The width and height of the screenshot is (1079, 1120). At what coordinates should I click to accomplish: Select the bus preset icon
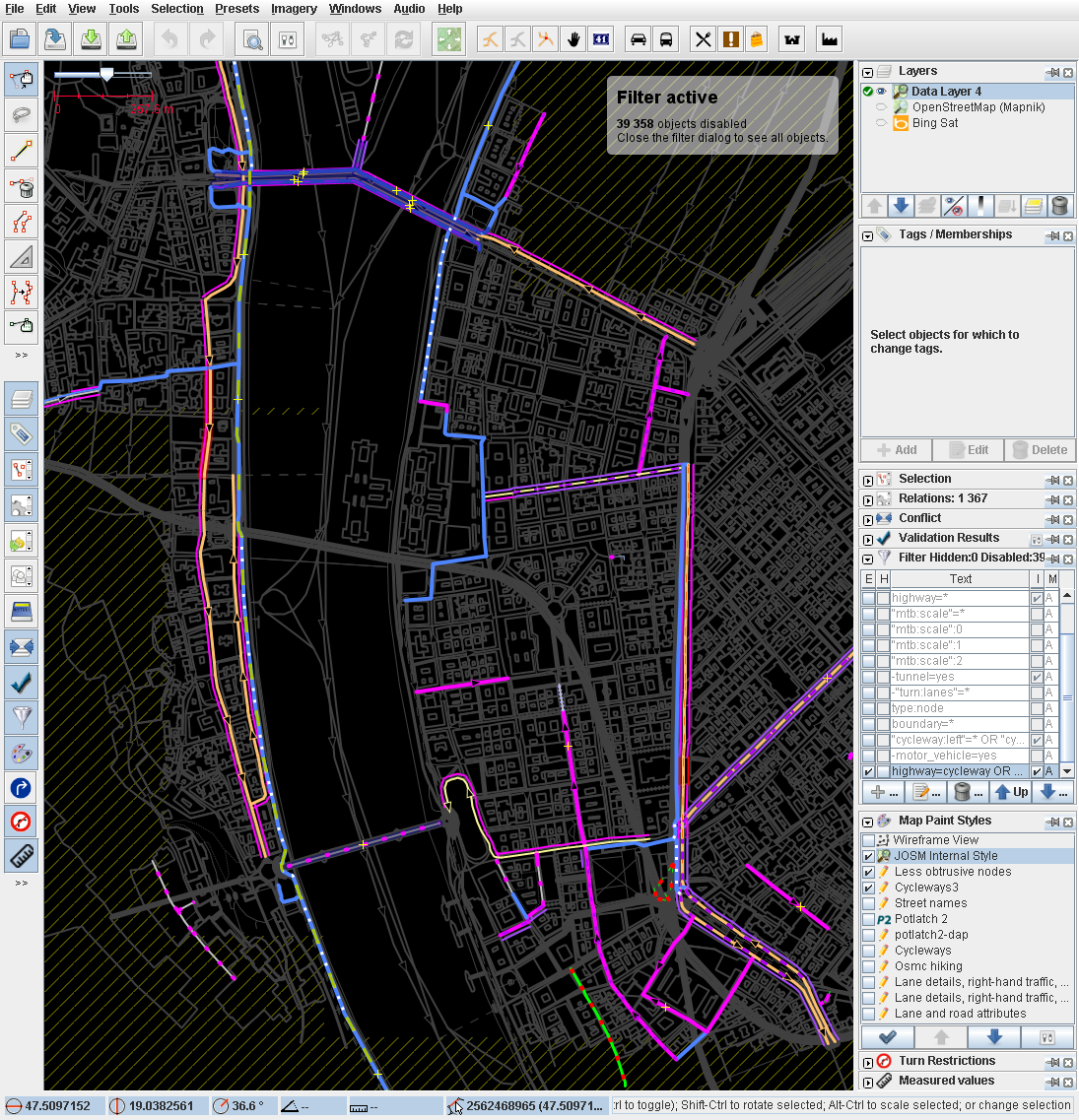tap(665, 39)
